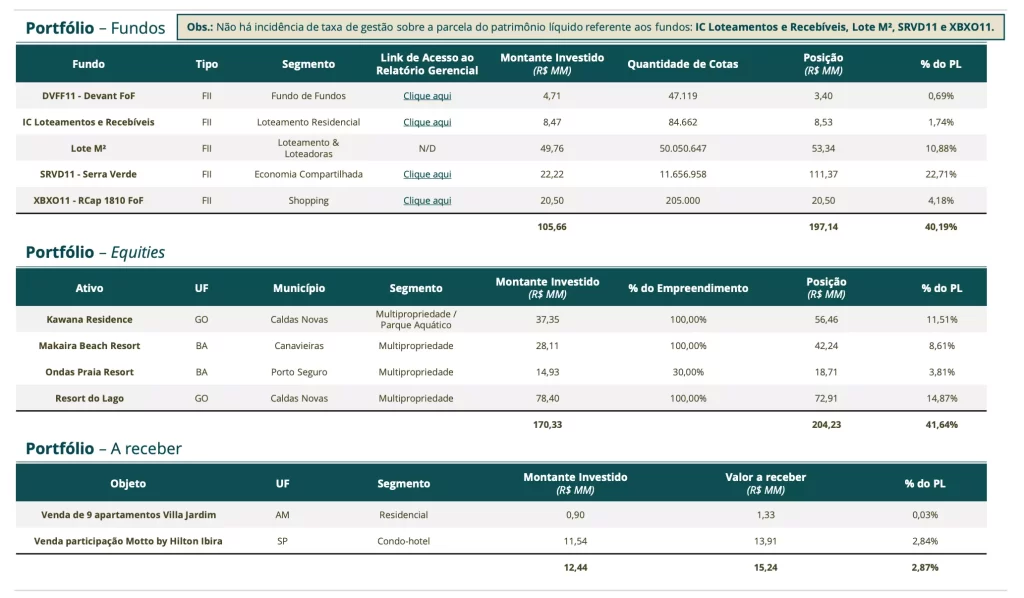
Task: Click 'Montante Investido' header in Fundos table
Action: tap(552, 64)
